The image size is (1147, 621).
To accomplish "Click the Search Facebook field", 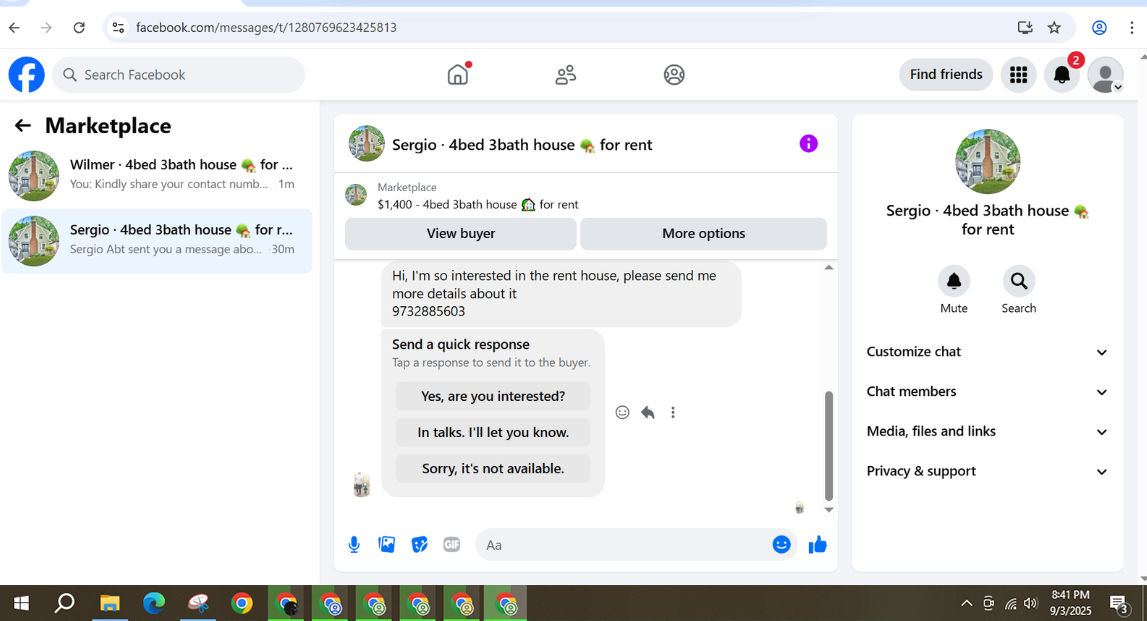I will [x=178, y=75].
